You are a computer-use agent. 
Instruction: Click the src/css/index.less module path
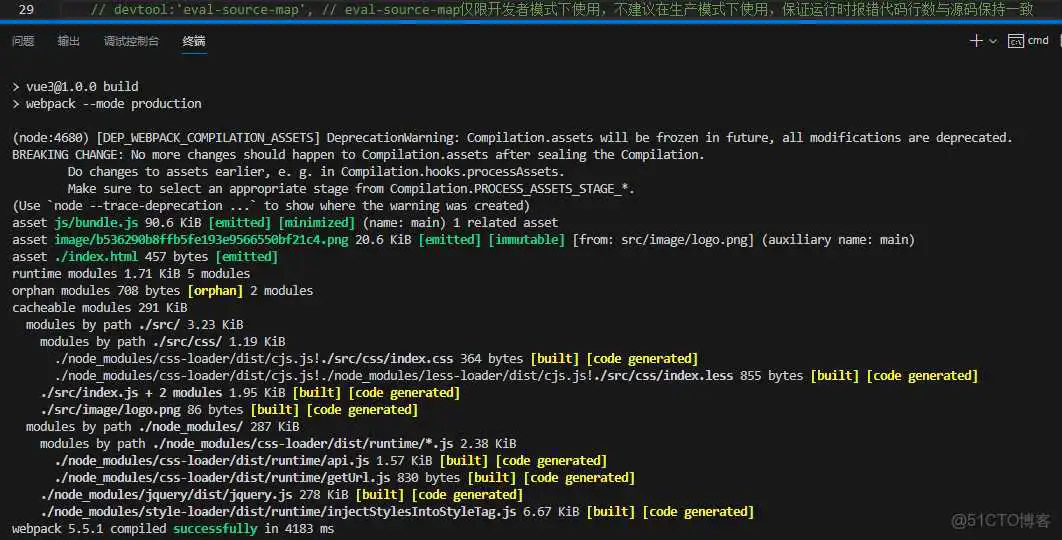pyautogui.click(x=394, y=375)
